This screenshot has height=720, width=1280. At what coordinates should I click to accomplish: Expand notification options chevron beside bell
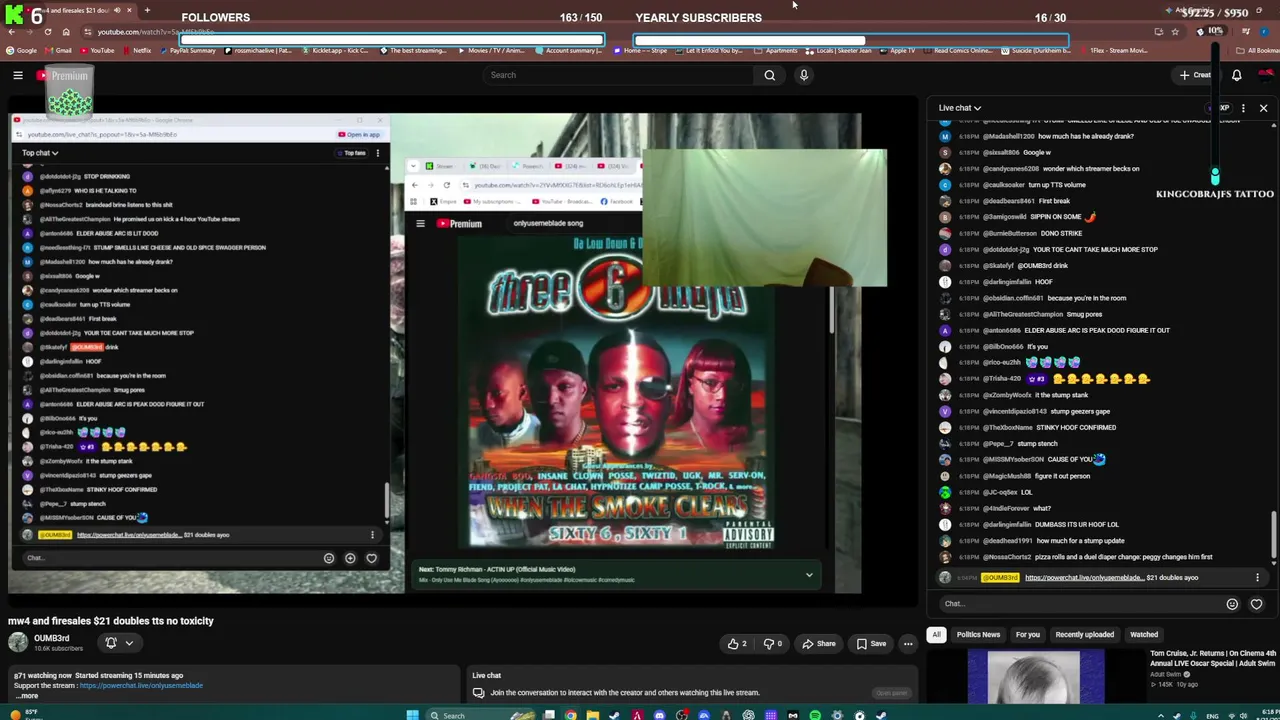click(x=129, y=643)
